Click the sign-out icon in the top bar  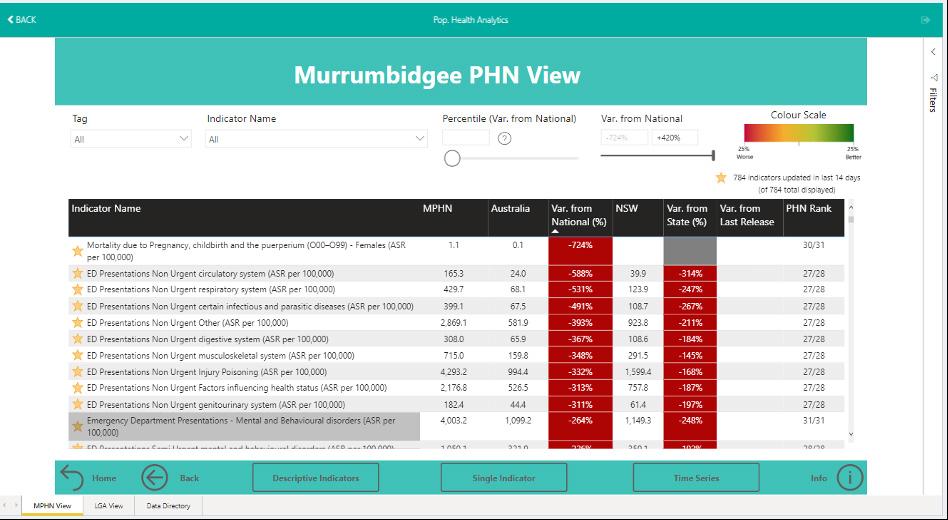[925, 20]
